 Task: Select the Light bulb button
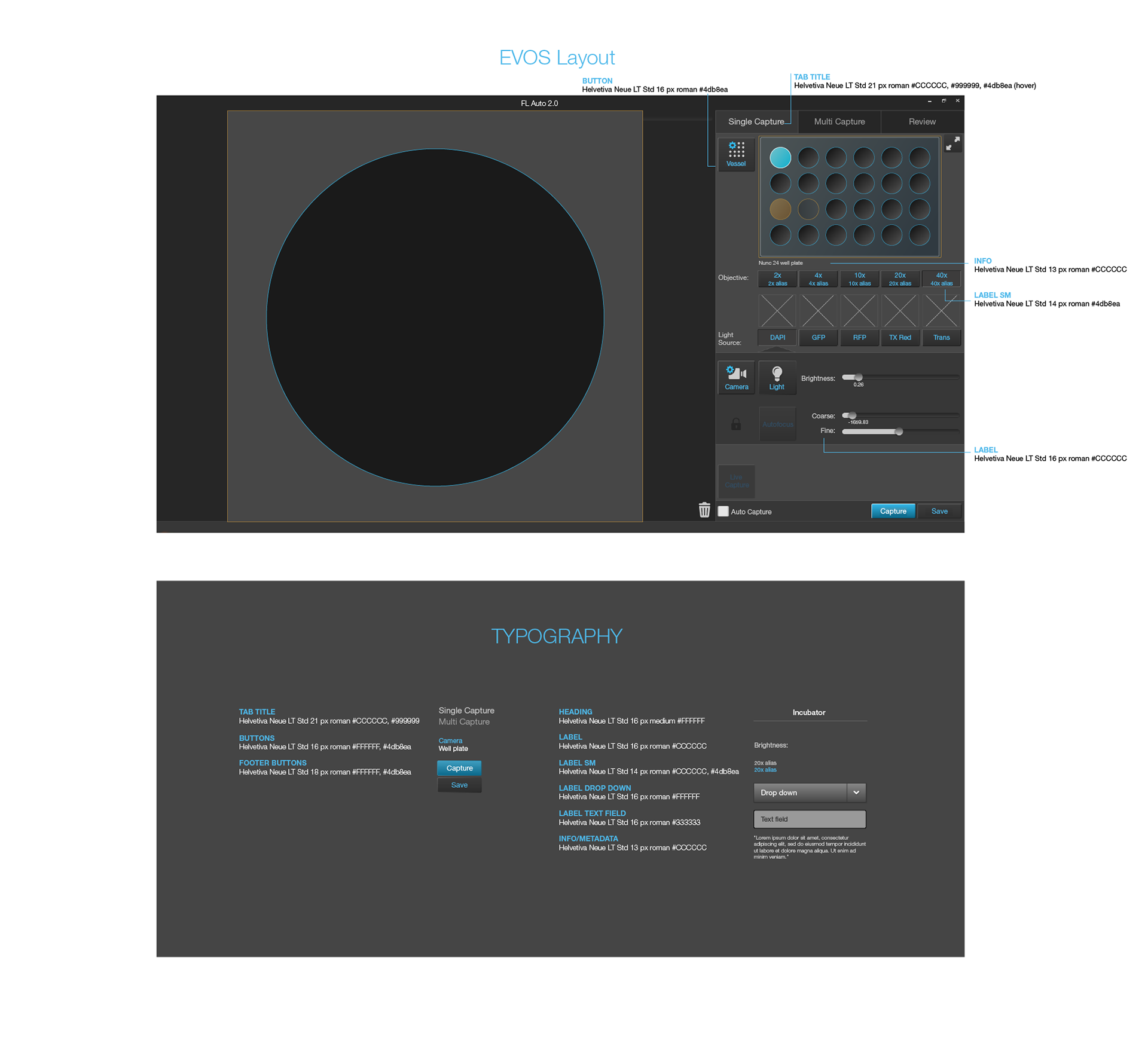[777, 378]
